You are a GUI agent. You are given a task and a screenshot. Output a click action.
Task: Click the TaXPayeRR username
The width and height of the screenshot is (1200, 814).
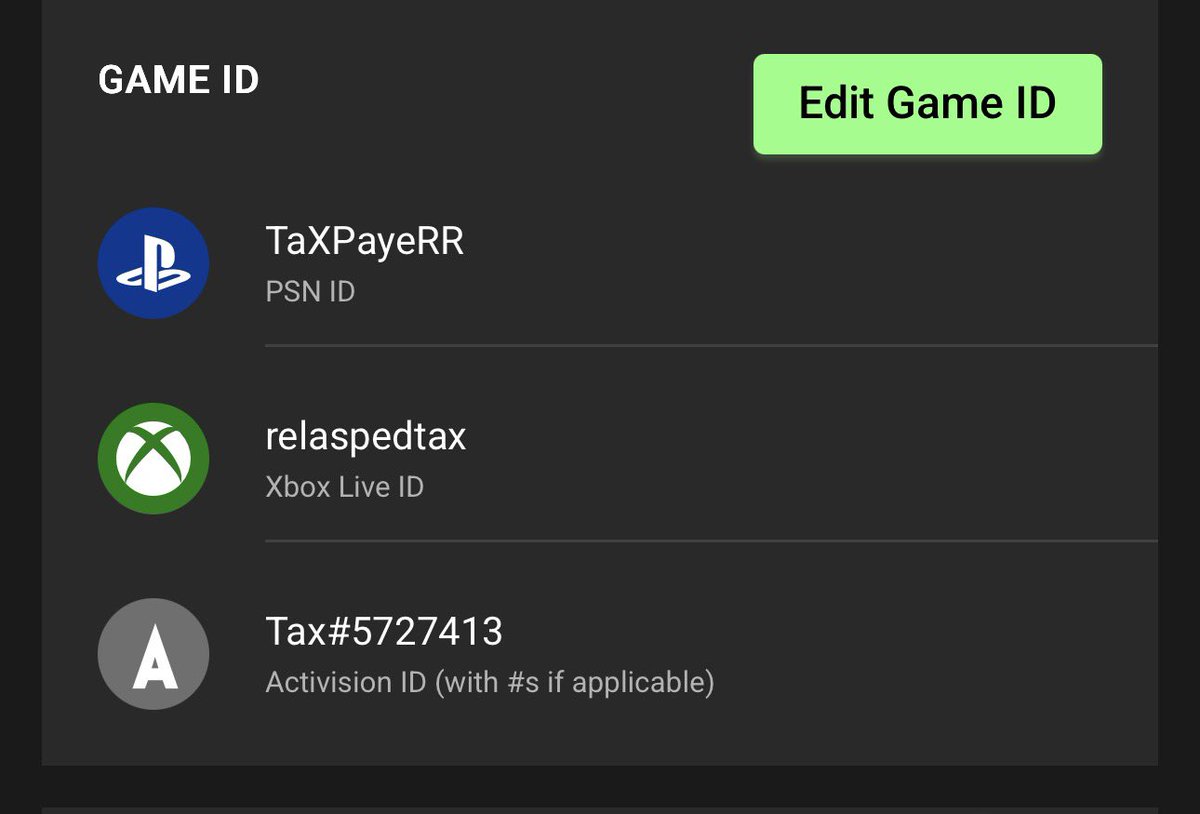click(x=364, y=241)
